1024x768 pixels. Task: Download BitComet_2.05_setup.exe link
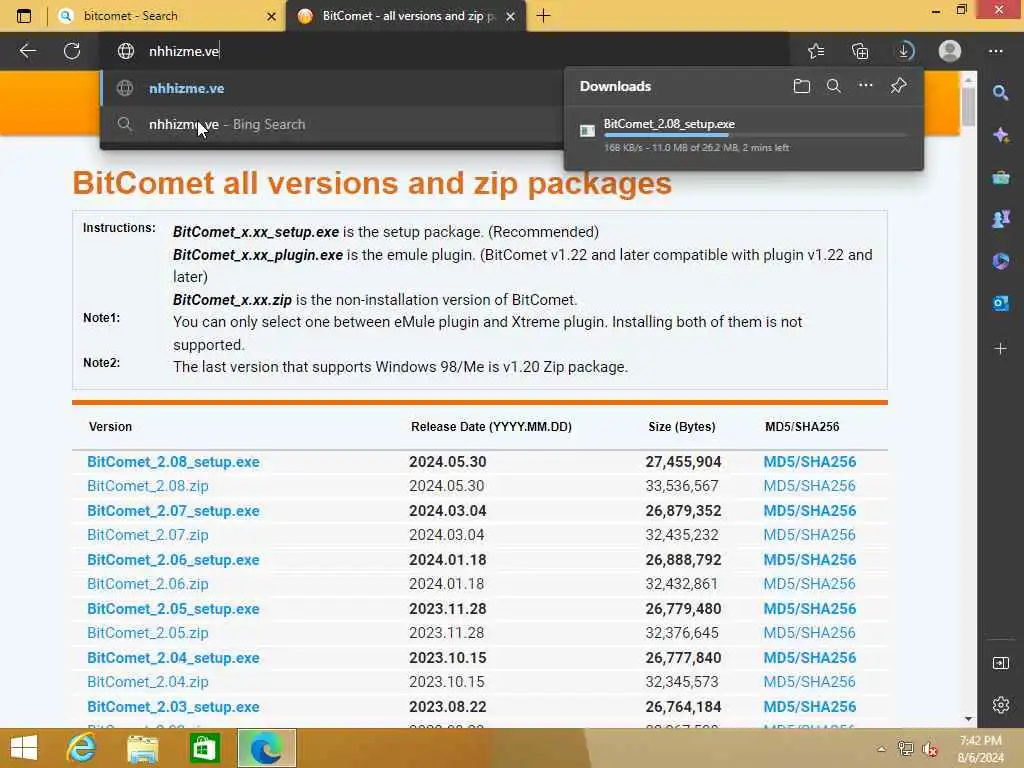[173, 609]
